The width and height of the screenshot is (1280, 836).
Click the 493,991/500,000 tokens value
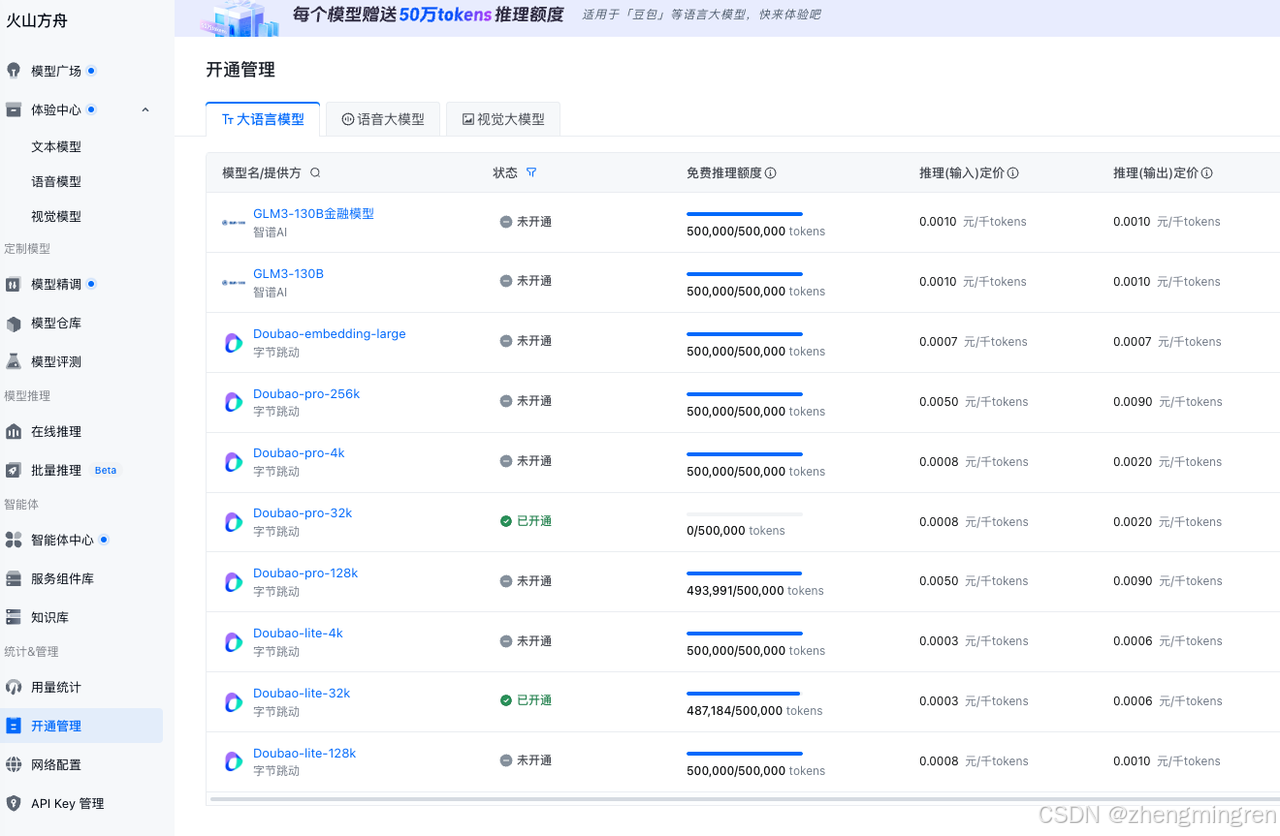(755, 591)
